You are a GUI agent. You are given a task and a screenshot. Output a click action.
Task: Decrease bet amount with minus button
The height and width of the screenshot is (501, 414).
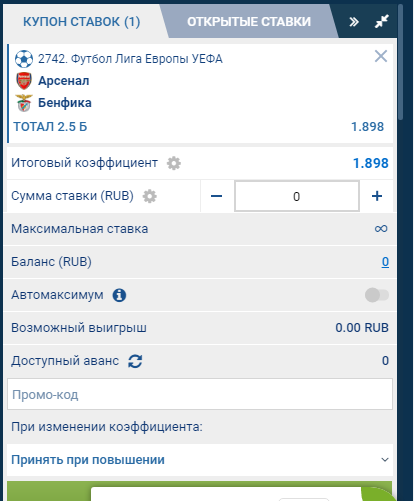217,196
